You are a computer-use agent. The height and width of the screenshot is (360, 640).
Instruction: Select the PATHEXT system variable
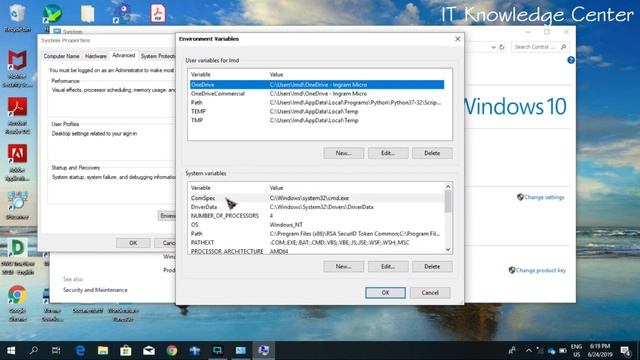pyautogui.click(x=317, y=242)
